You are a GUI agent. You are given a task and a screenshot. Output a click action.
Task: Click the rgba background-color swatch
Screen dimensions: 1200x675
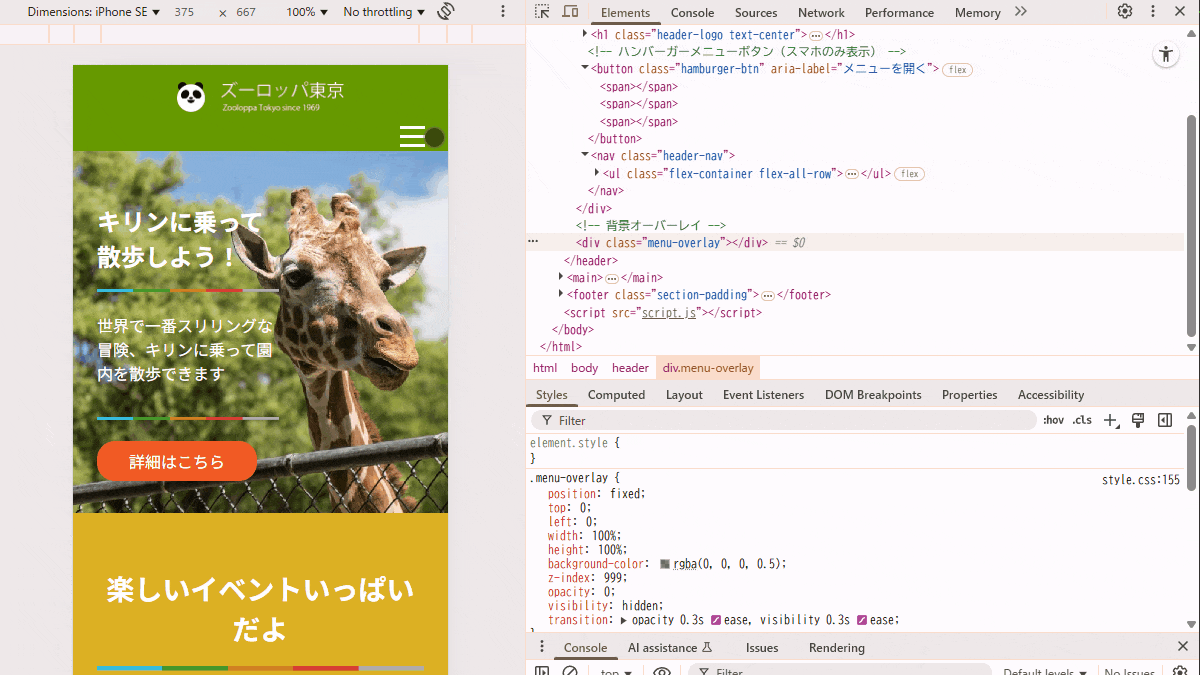tap(665, 564)
